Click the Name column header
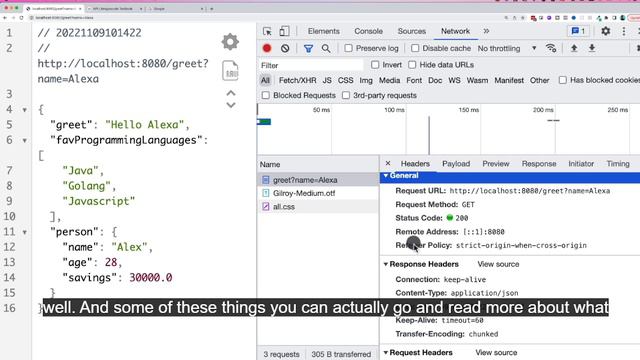 coord(318,164)
